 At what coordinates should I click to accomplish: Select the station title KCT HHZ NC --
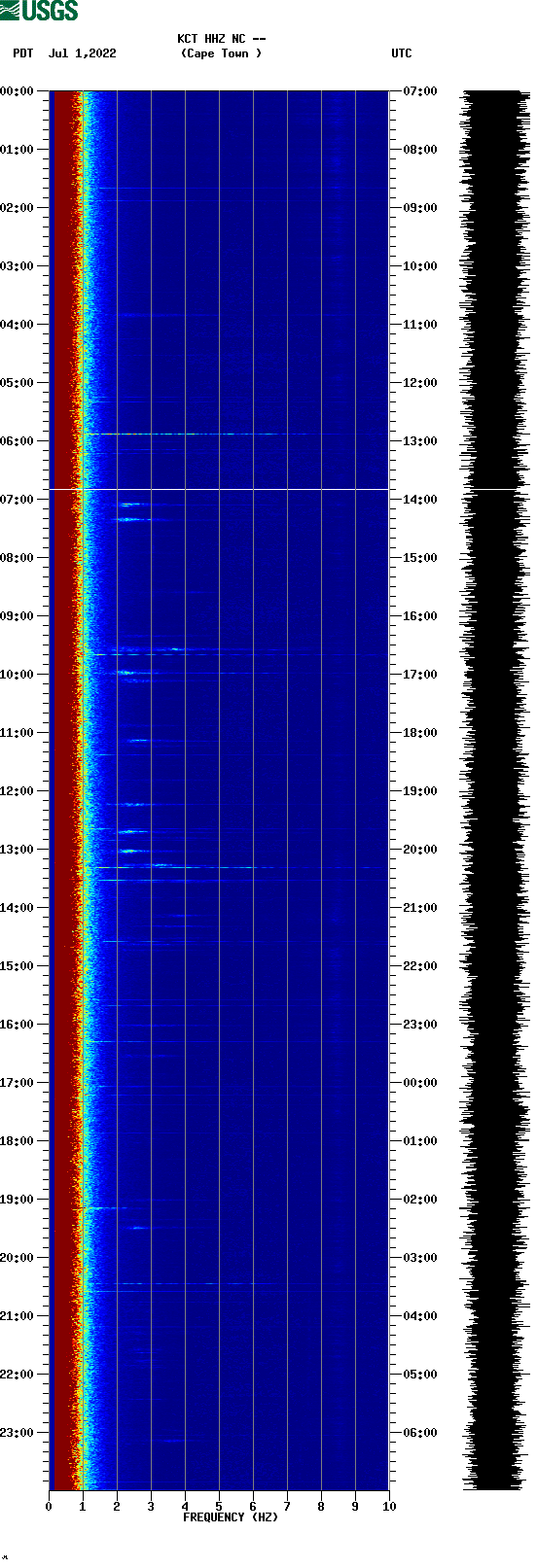(x=222, y=39)
